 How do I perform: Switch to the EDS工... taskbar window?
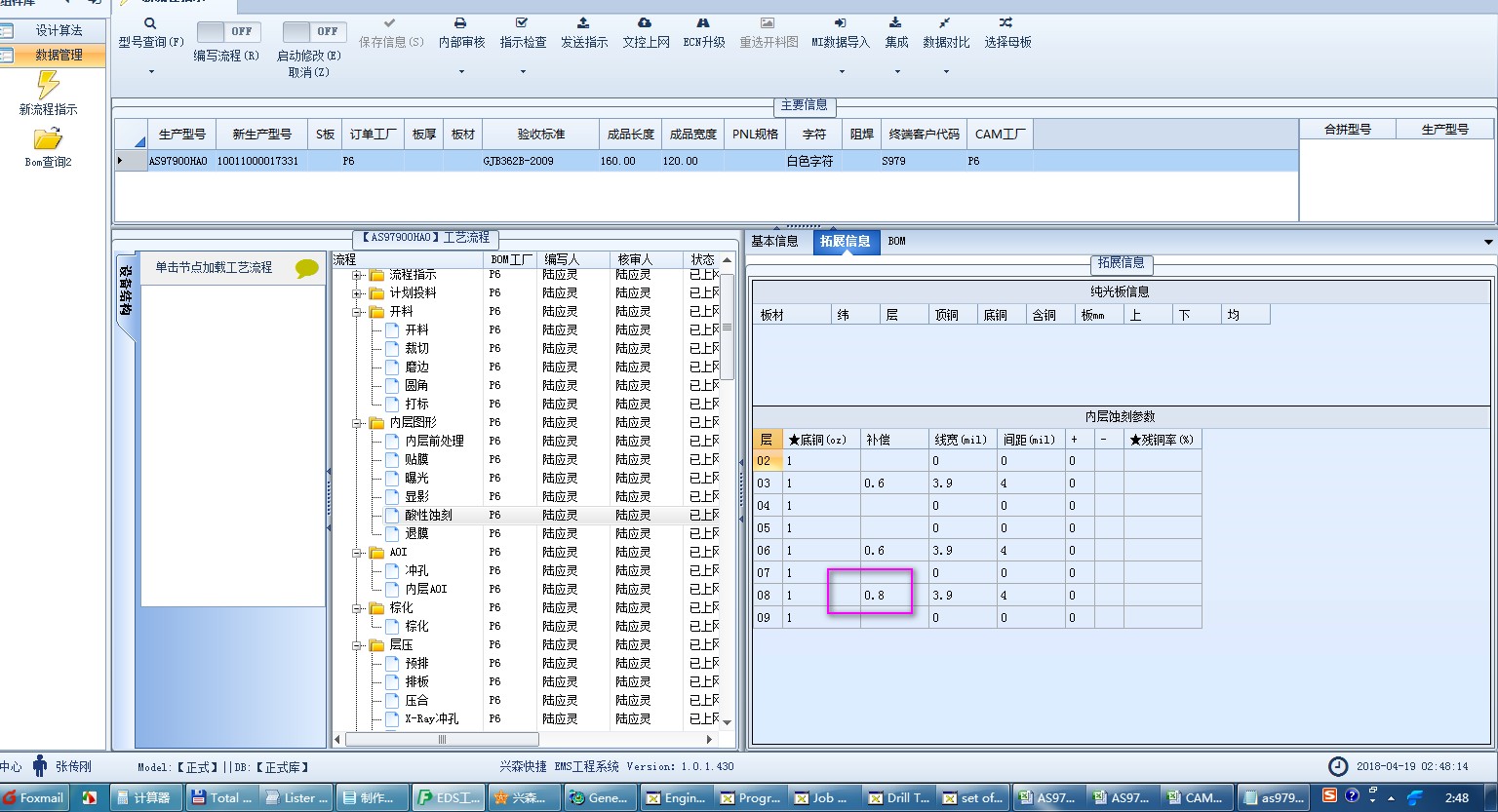pyautogui.click(x=449, y=797)
